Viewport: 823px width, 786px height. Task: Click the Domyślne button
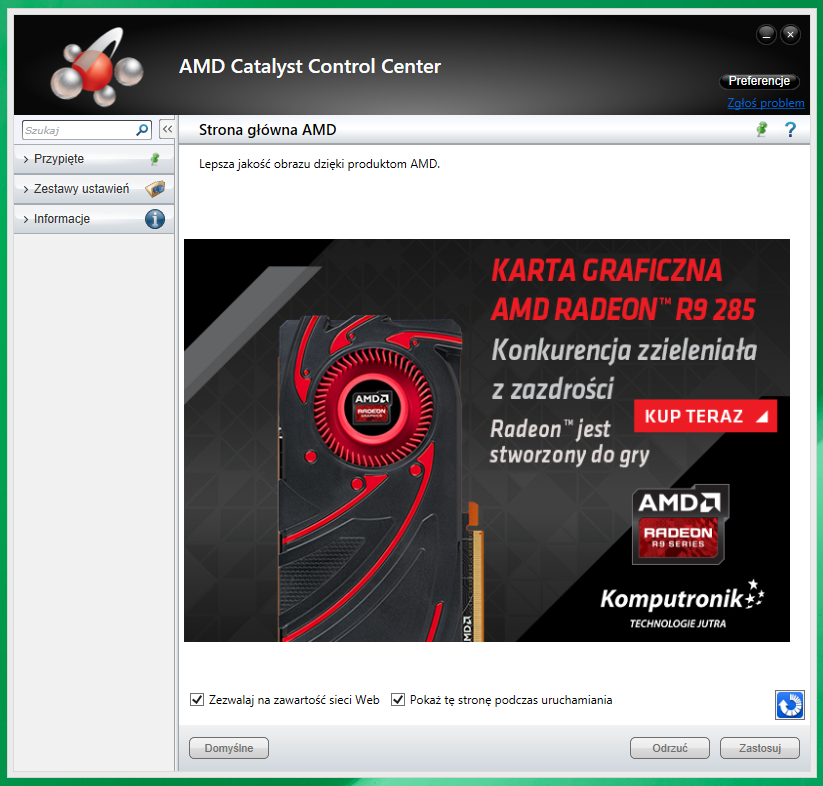[229, 748]
